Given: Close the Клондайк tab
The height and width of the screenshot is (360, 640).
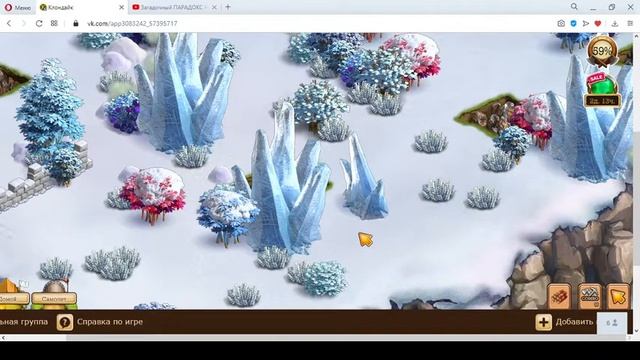Looking at the screenshot, I should (x=121, y=7).
